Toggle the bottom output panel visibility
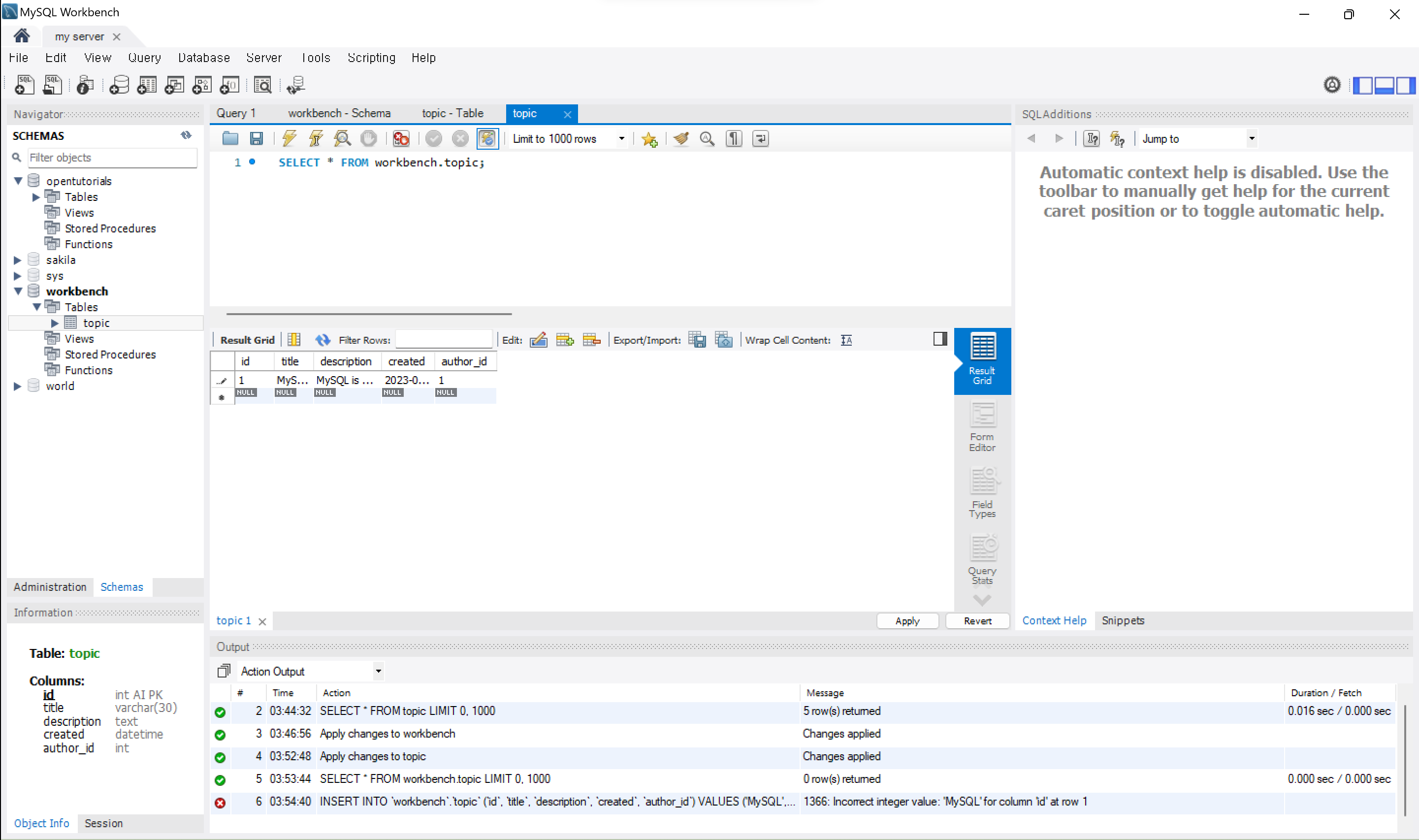Image resolution: width=1419 pixels, height=840 pixels. [1384, 85]
